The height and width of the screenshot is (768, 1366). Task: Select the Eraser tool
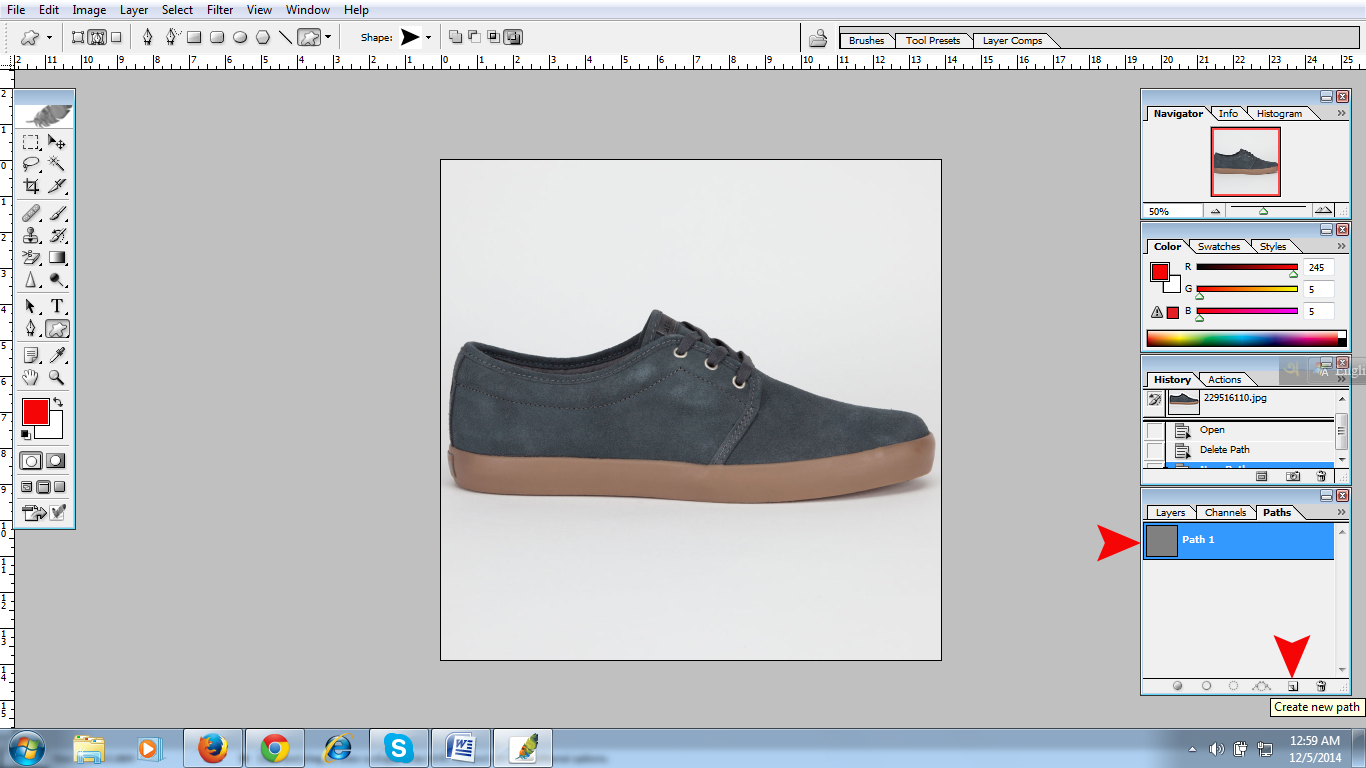point(31,258)
